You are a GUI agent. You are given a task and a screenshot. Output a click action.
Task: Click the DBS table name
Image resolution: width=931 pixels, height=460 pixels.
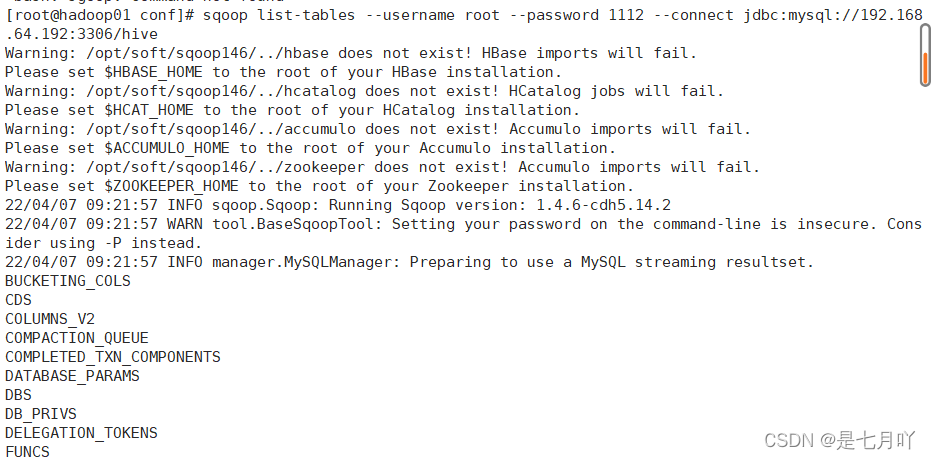click(x=18, y=395)
